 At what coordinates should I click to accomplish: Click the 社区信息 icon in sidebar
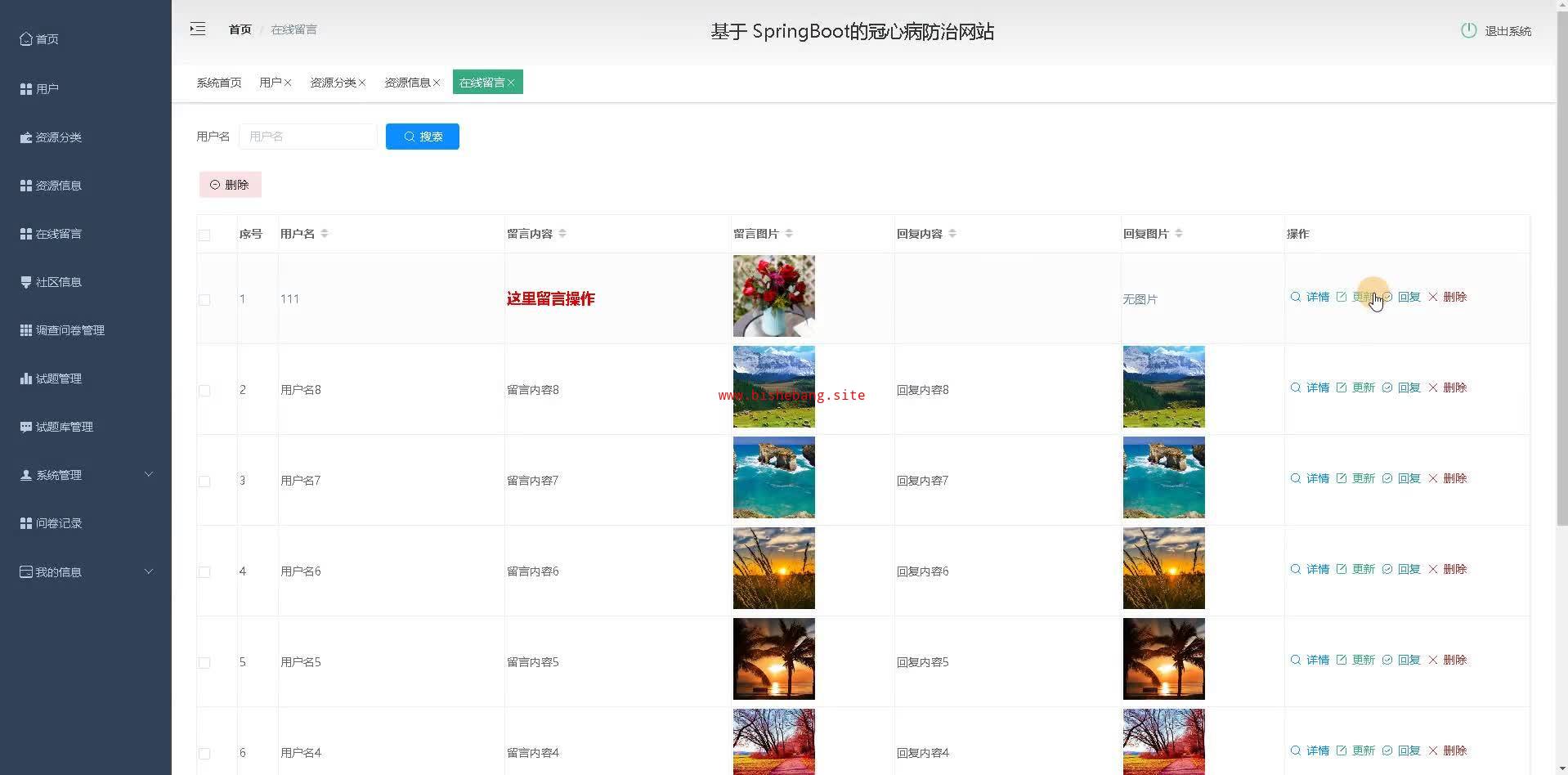[26, 282]
